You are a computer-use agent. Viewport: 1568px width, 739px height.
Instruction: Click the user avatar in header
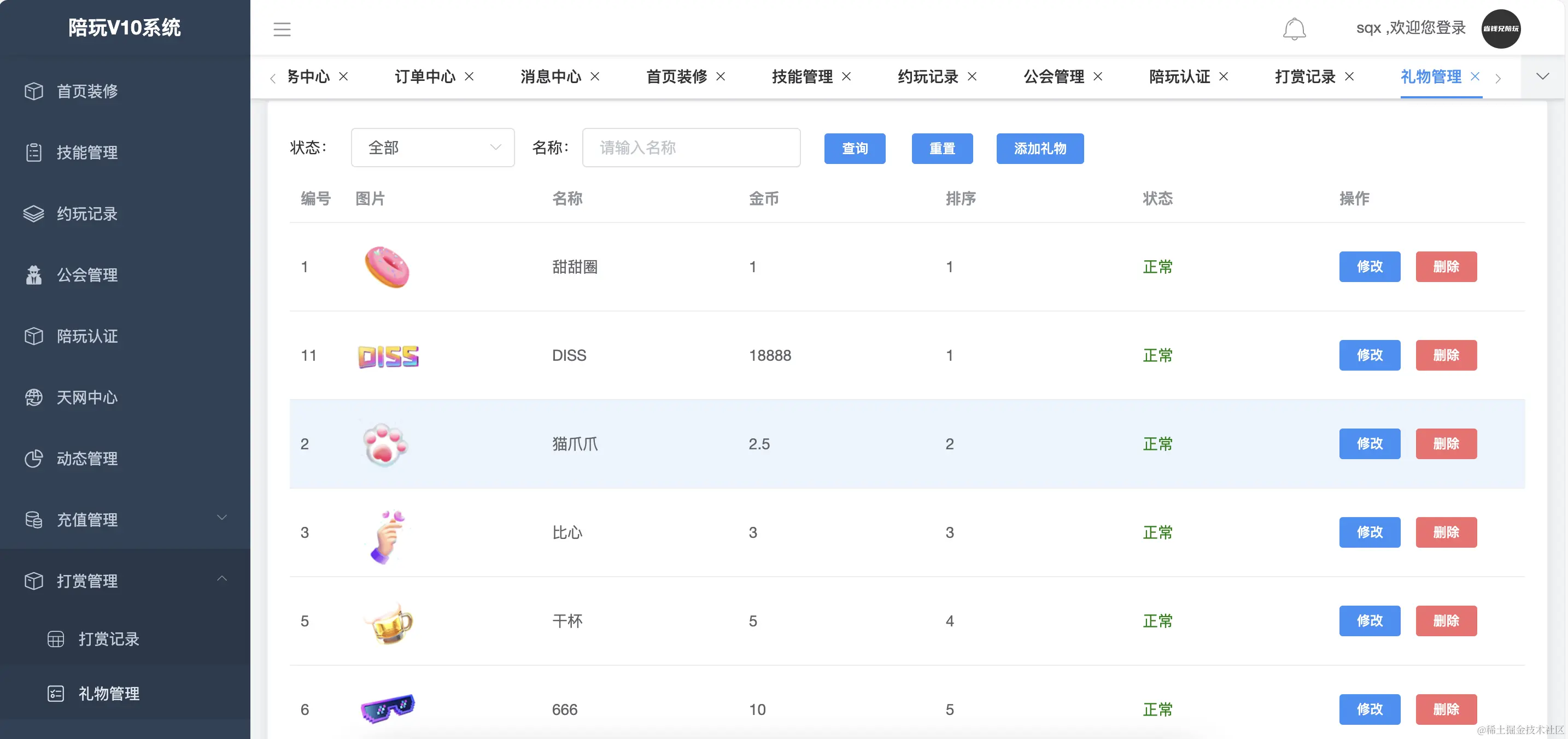(1500, 28)
